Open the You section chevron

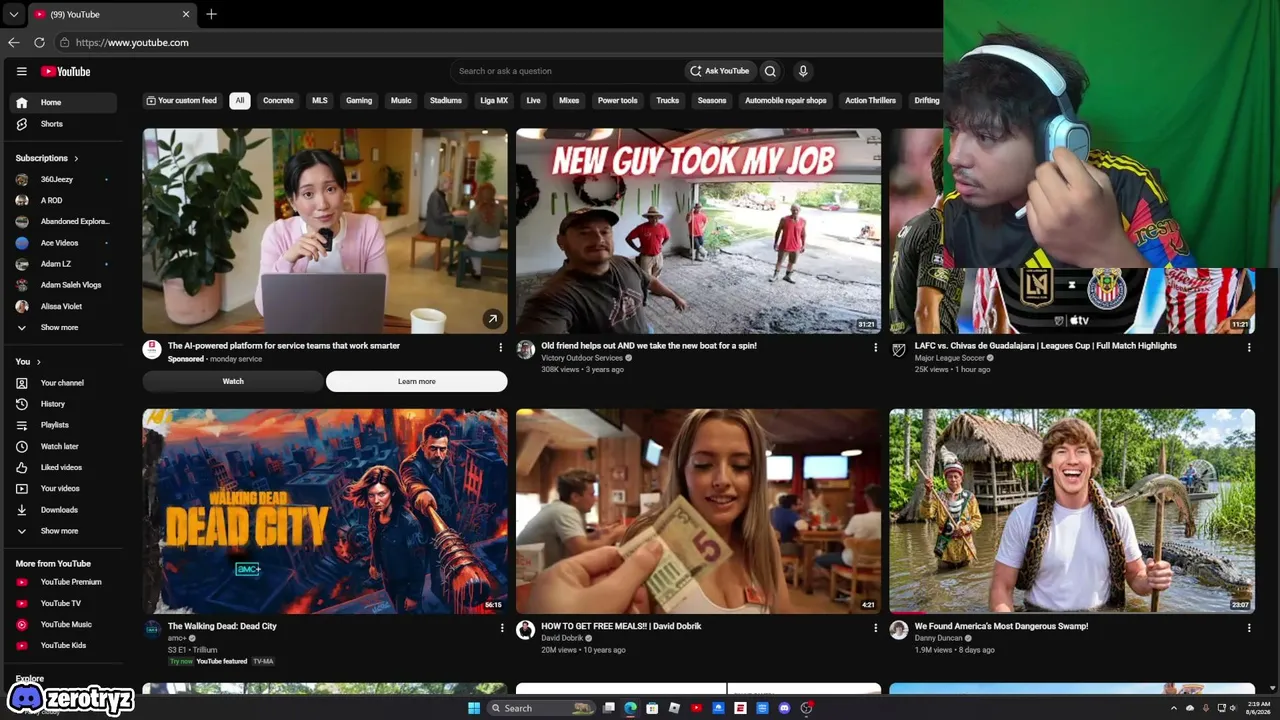point(39,362)
